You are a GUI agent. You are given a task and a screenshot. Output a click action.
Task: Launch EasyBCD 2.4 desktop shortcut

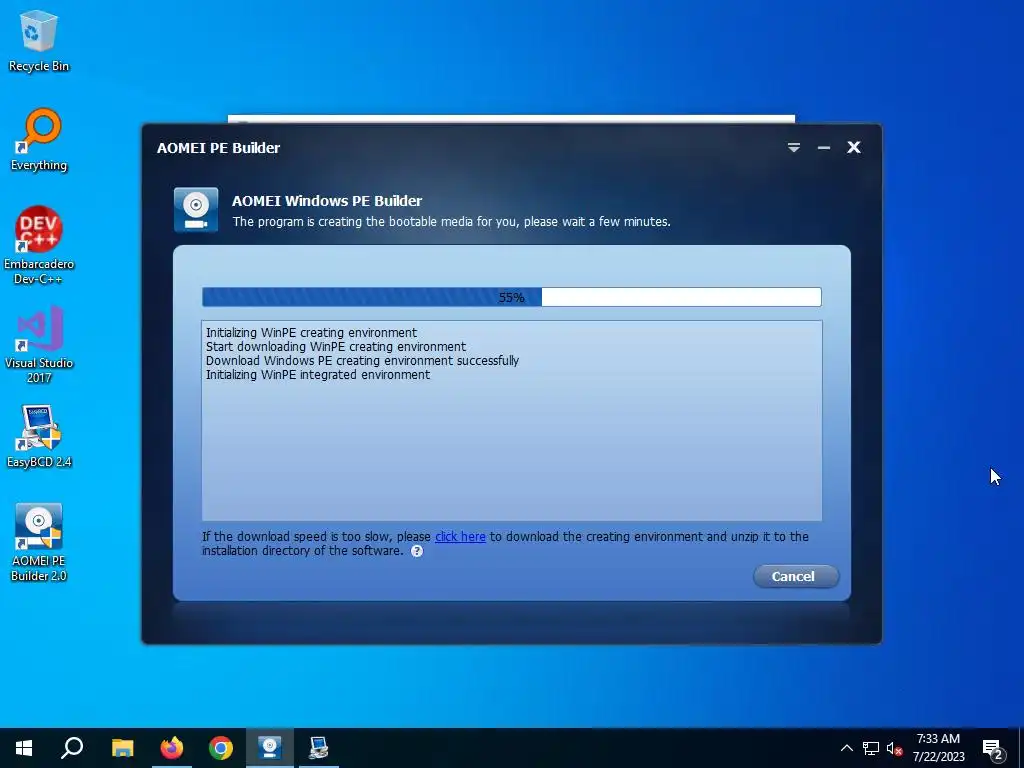pyautogui.click(x=39, y=436)
